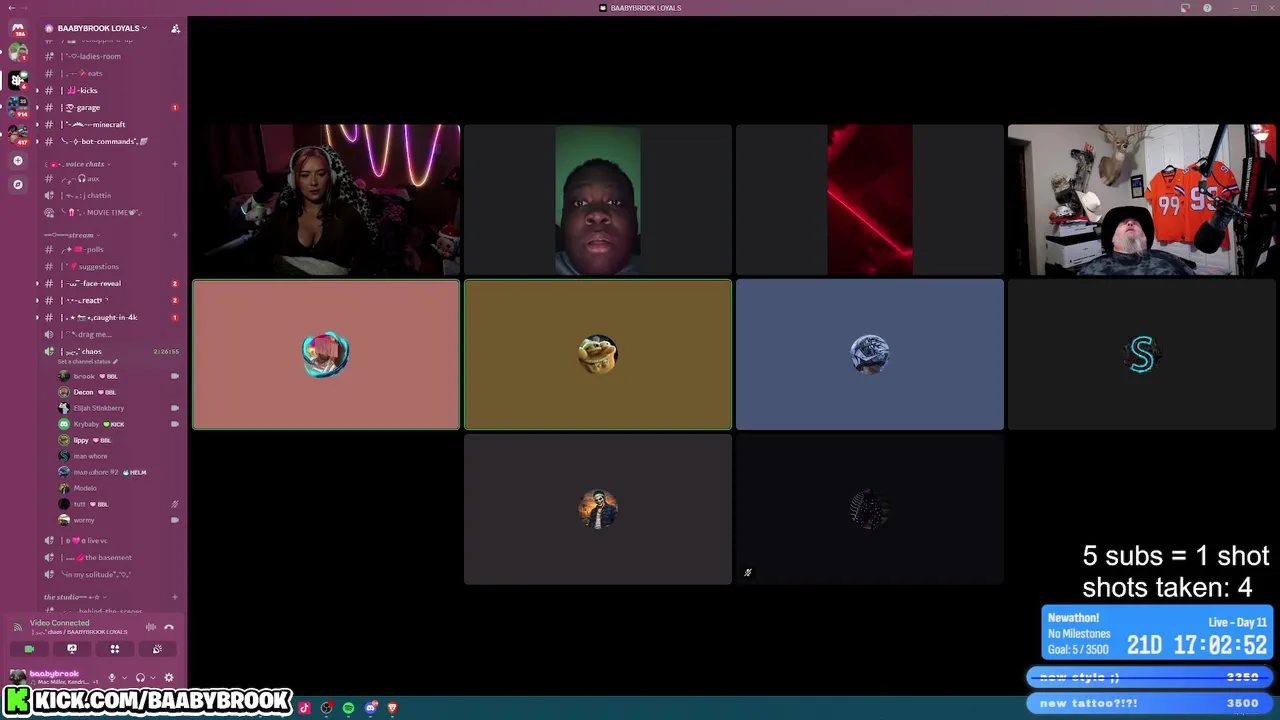Join the MOVIE TIME stage channel
The height and width of the screenshot is (720, 1280).
[110, 212]
